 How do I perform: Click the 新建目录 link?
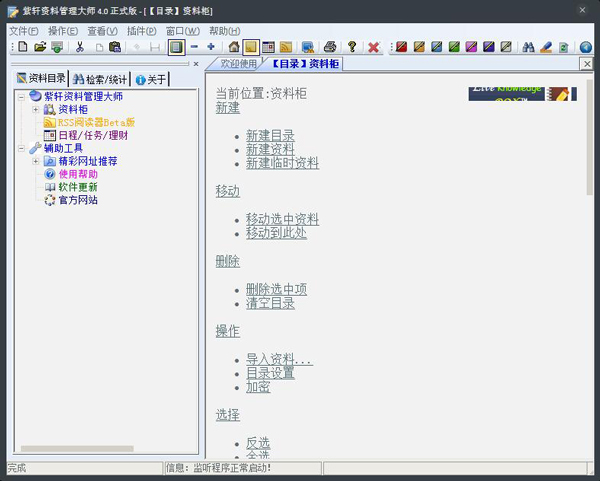[x=270, y=136]
